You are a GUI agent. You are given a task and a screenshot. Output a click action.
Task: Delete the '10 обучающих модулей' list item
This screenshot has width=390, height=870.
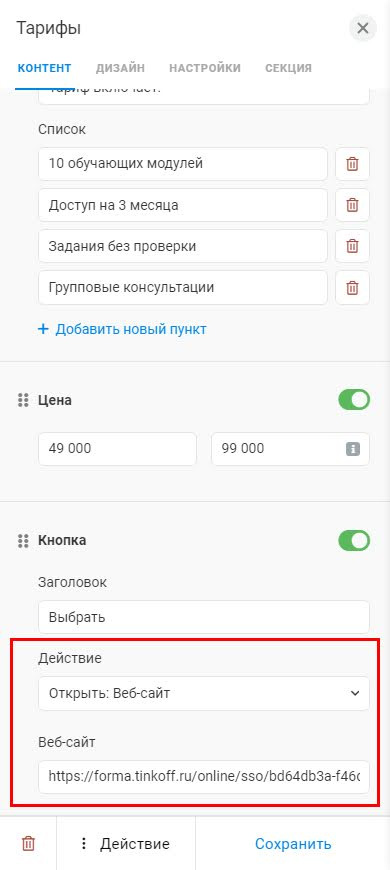click(x=352, y=164)
